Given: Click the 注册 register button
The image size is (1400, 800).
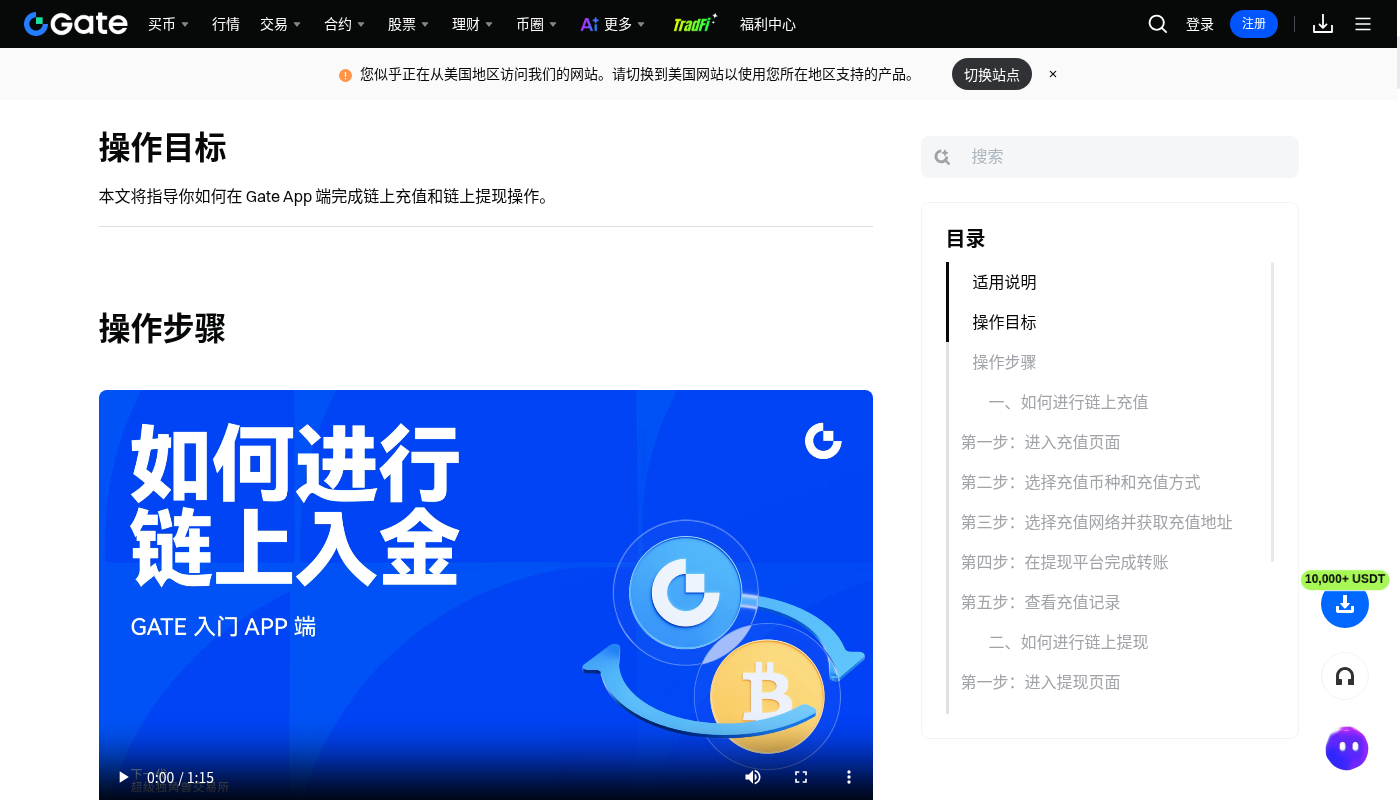Looking at the screenshot, I should pos(1254,24).
